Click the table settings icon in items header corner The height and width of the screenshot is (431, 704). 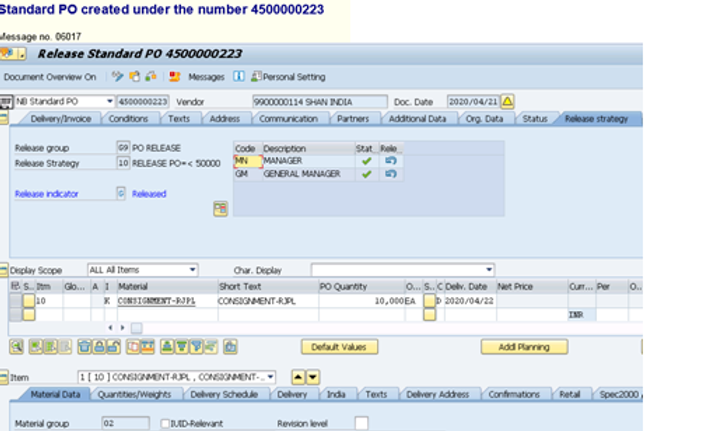pyautogui.click(x=15, y=286)
